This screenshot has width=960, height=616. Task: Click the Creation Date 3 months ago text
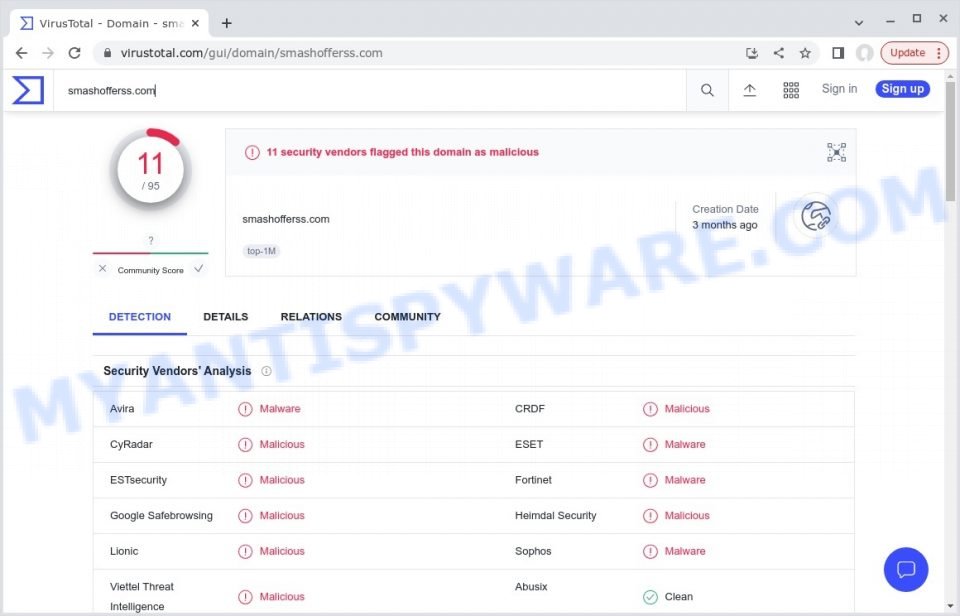725,217
